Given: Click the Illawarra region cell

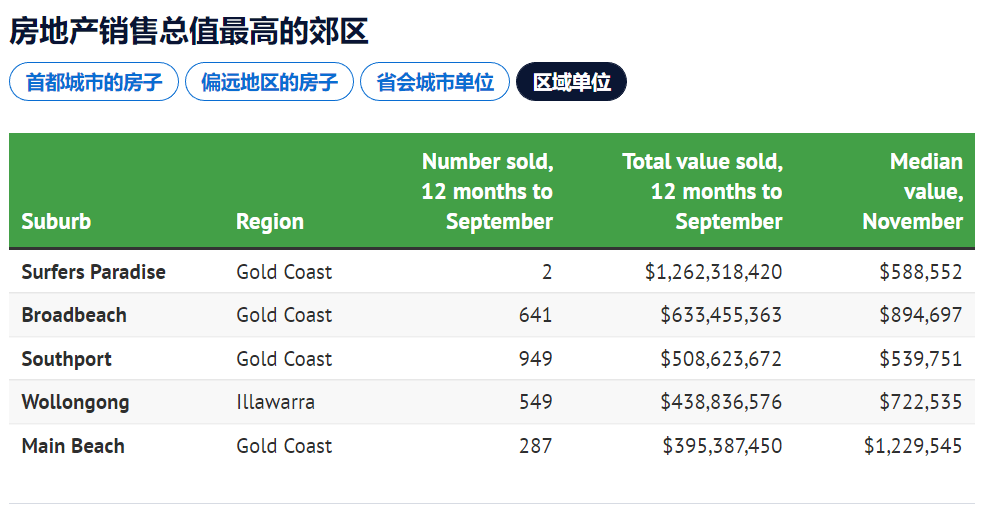Looking at the screenshot, I should (x=275, y=402).
